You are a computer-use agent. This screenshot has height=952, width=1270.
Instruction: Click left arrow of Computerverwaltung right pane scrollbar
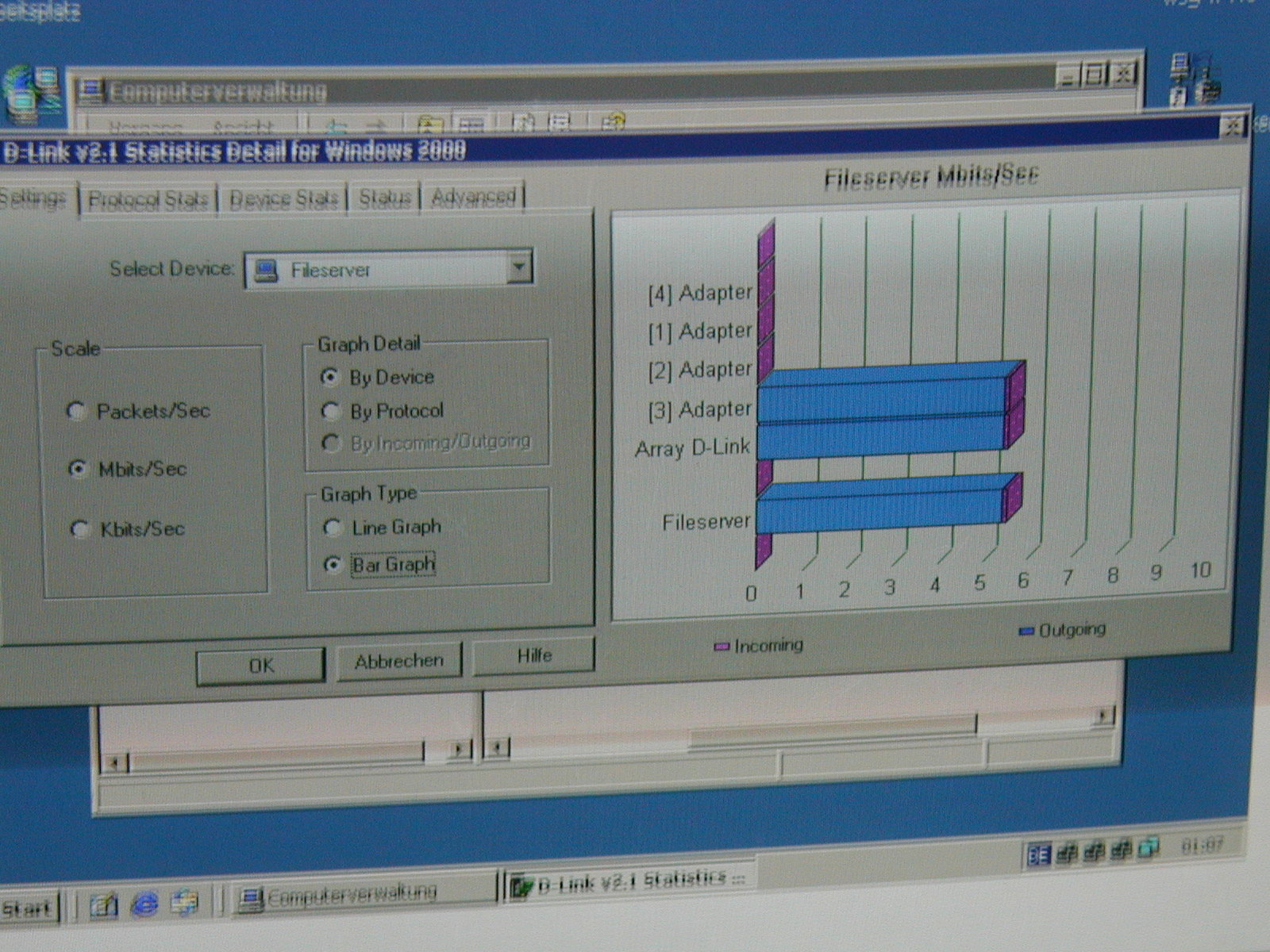(x=497, y=747)
